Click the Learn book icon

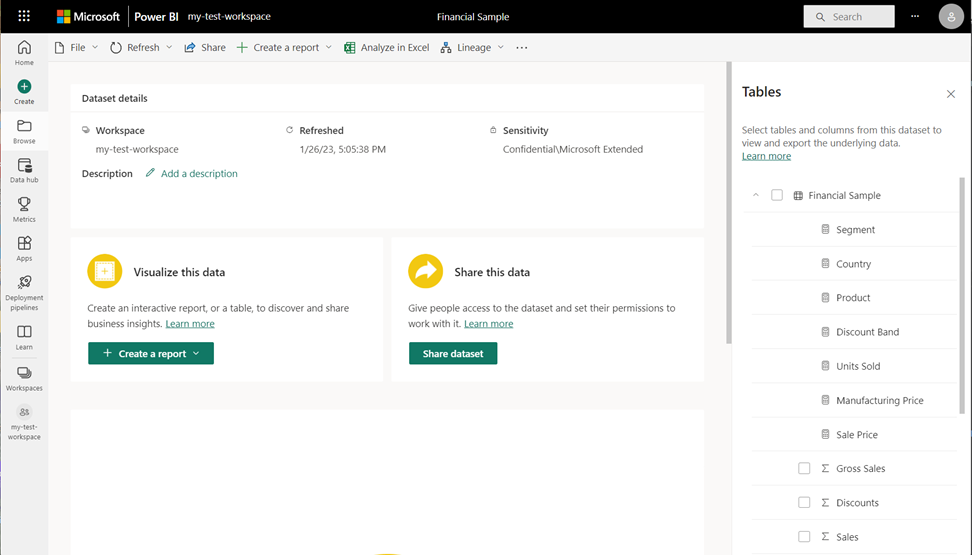point(24,332)
